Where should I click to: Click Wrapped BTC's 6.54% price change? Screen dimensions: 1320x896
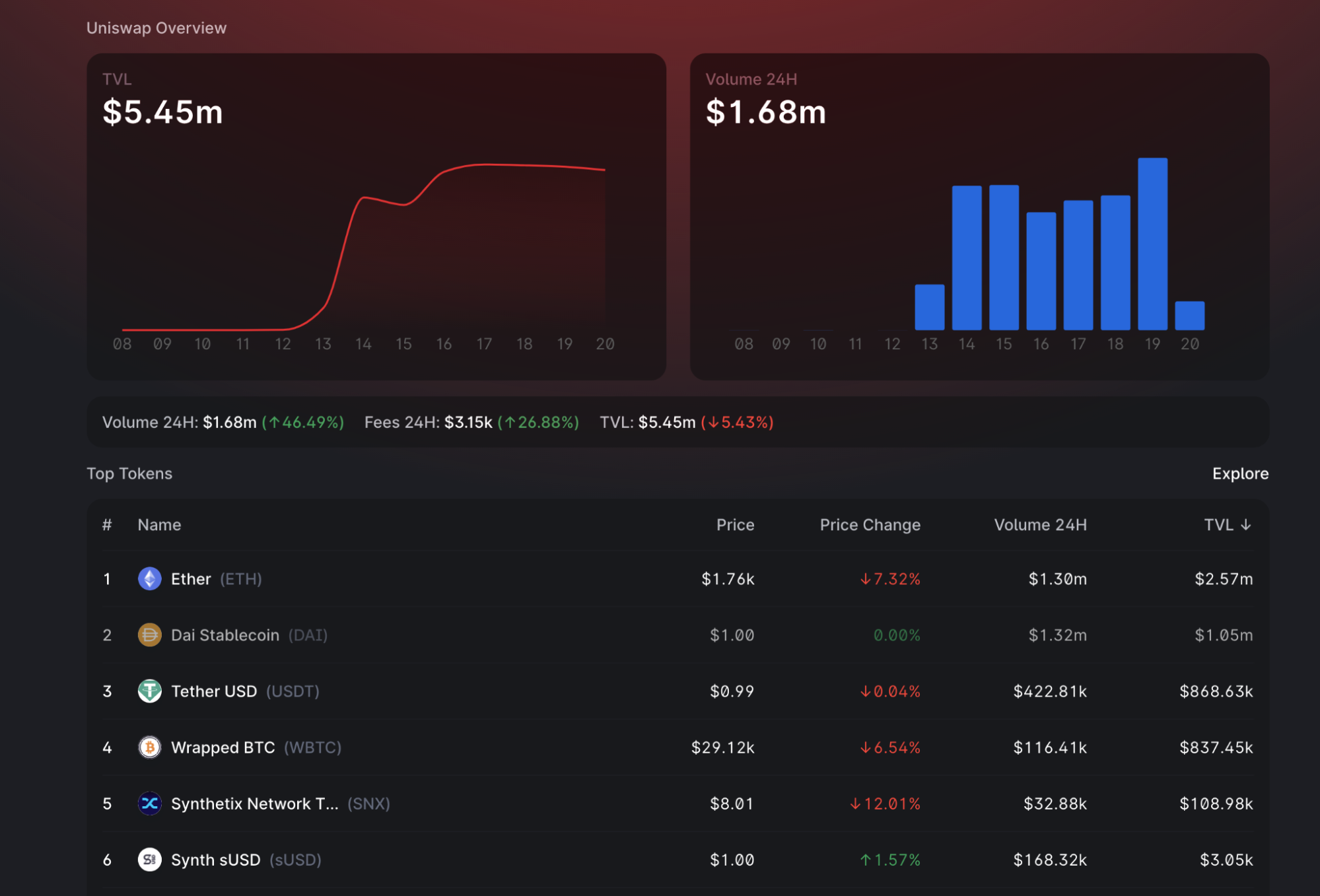coord(890,747)
